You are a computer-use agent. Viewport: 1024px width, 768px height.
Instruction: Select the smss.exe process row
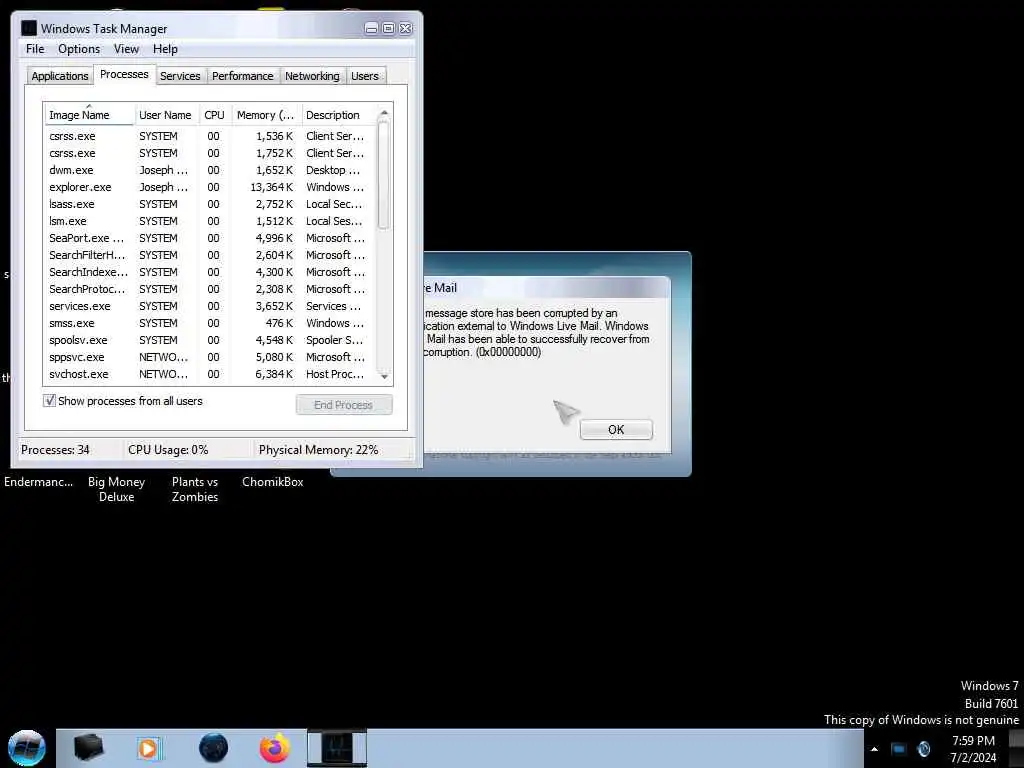(x=209, y=323)
